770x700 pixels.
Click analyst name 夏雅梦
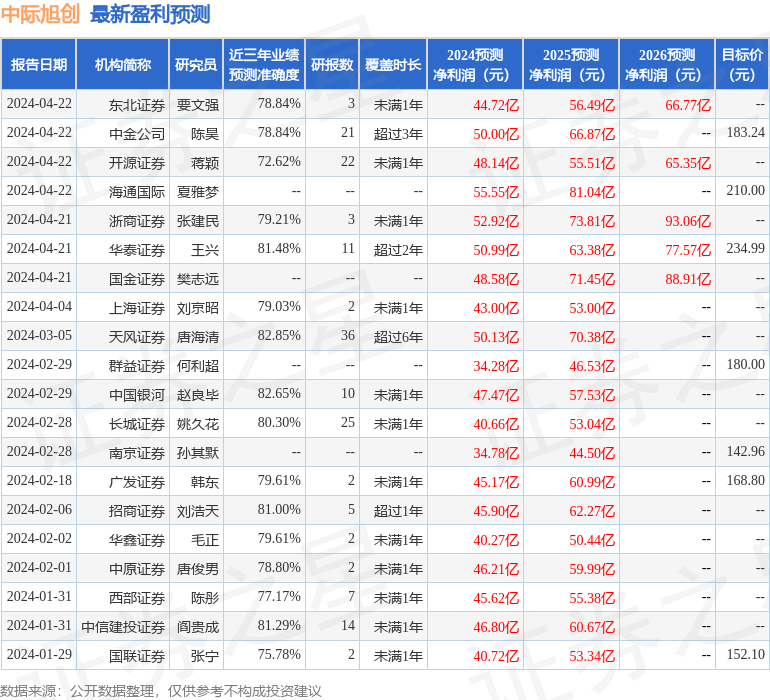(x=197, y=192)
